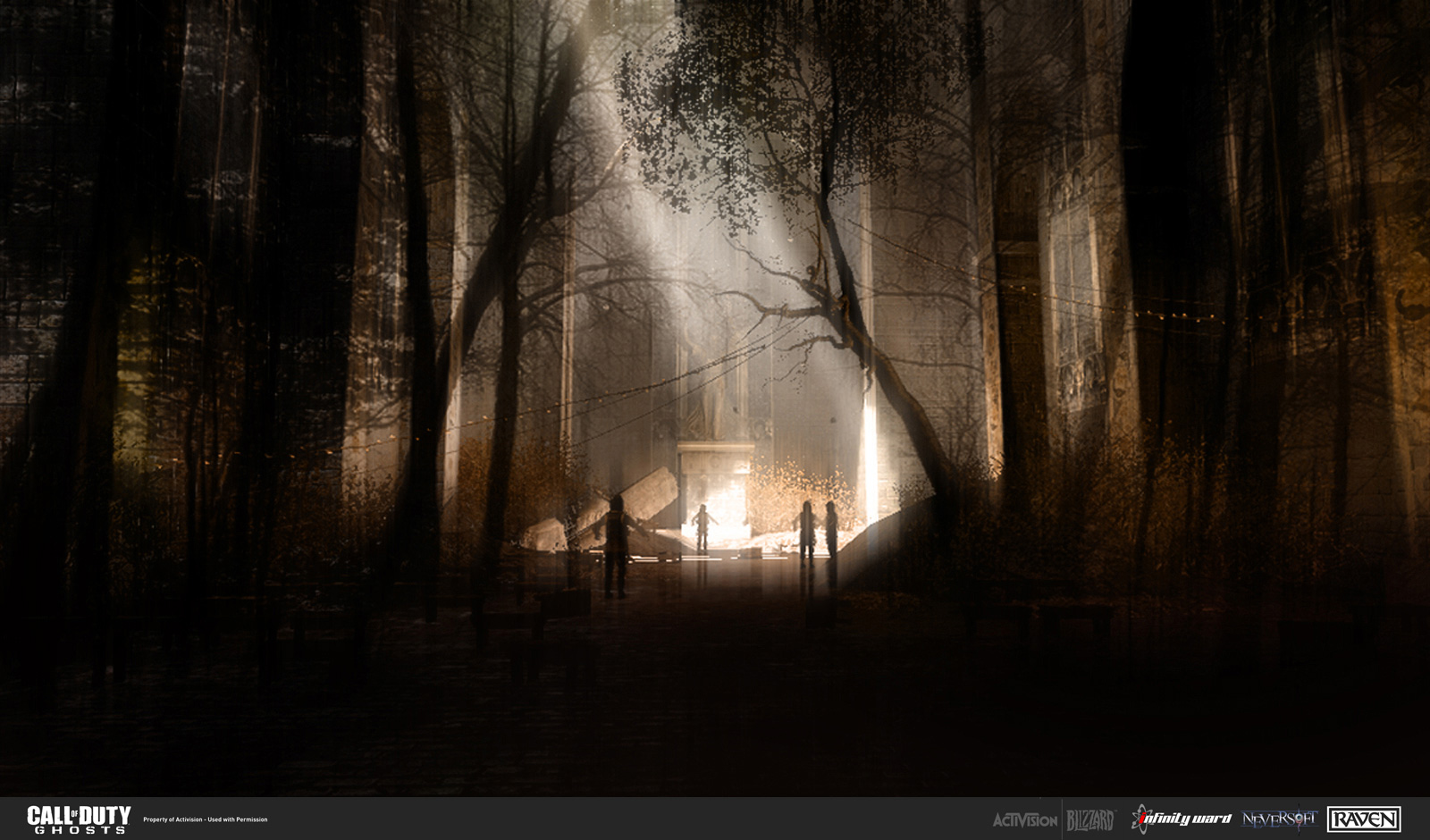This screenshot has height=840, width=1430.
Task: Click the Infinity Ward logo
Action: pos(1181,818)
